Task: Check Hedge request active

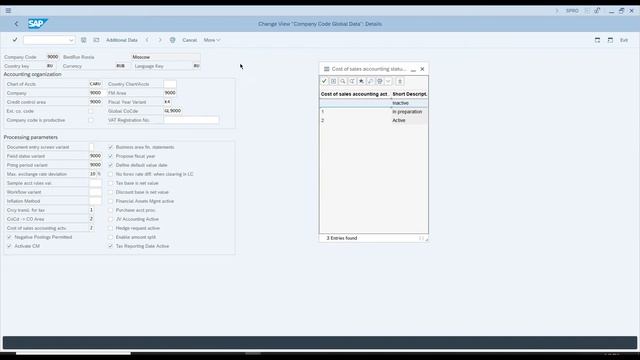Action: pyautogui.click(x=111, y=228)
